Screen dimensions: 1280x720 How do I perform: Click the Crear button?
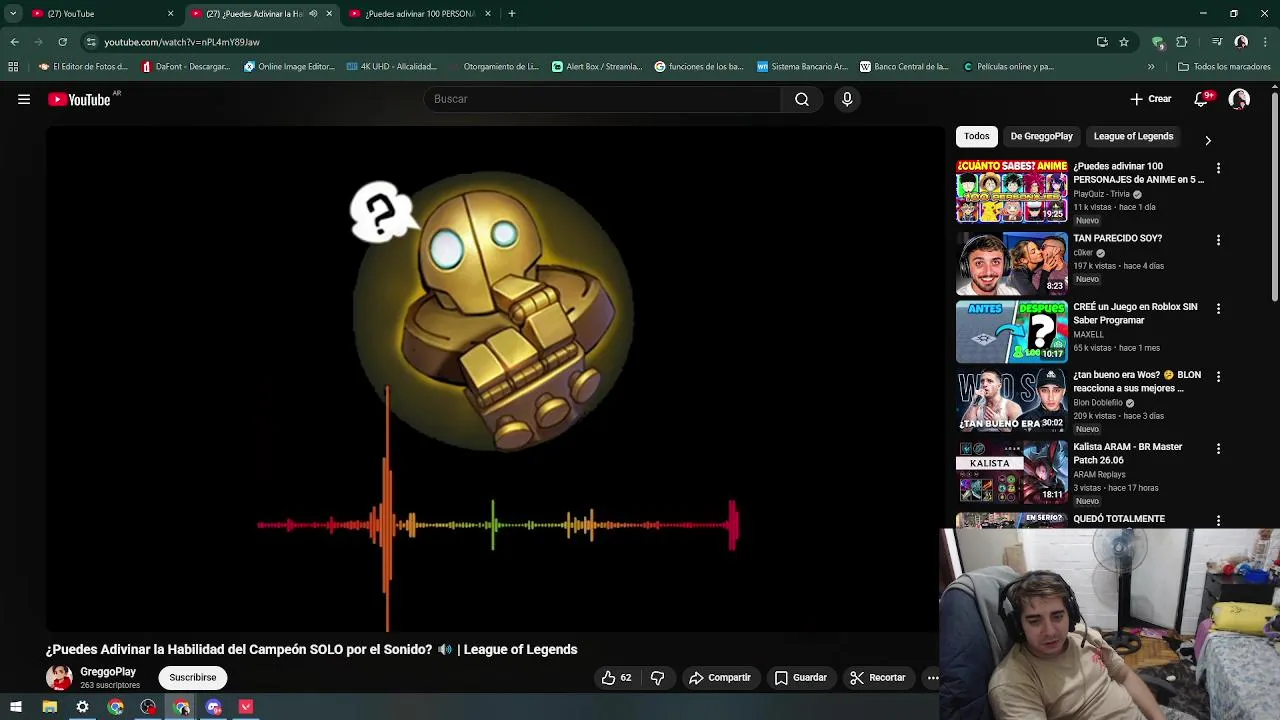tap(1150, 99)
